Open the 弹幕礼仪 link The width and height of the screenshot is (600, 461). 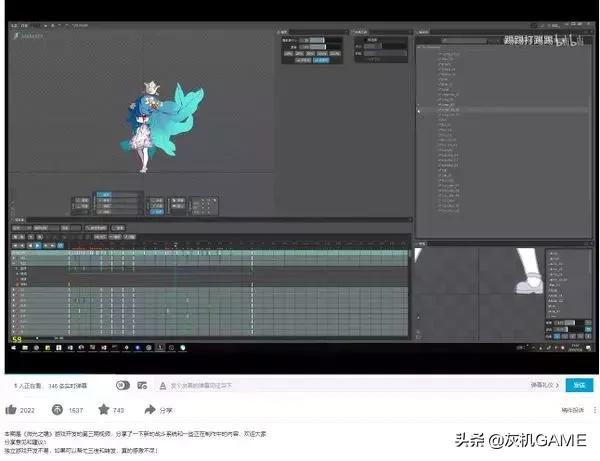[545, 385]
